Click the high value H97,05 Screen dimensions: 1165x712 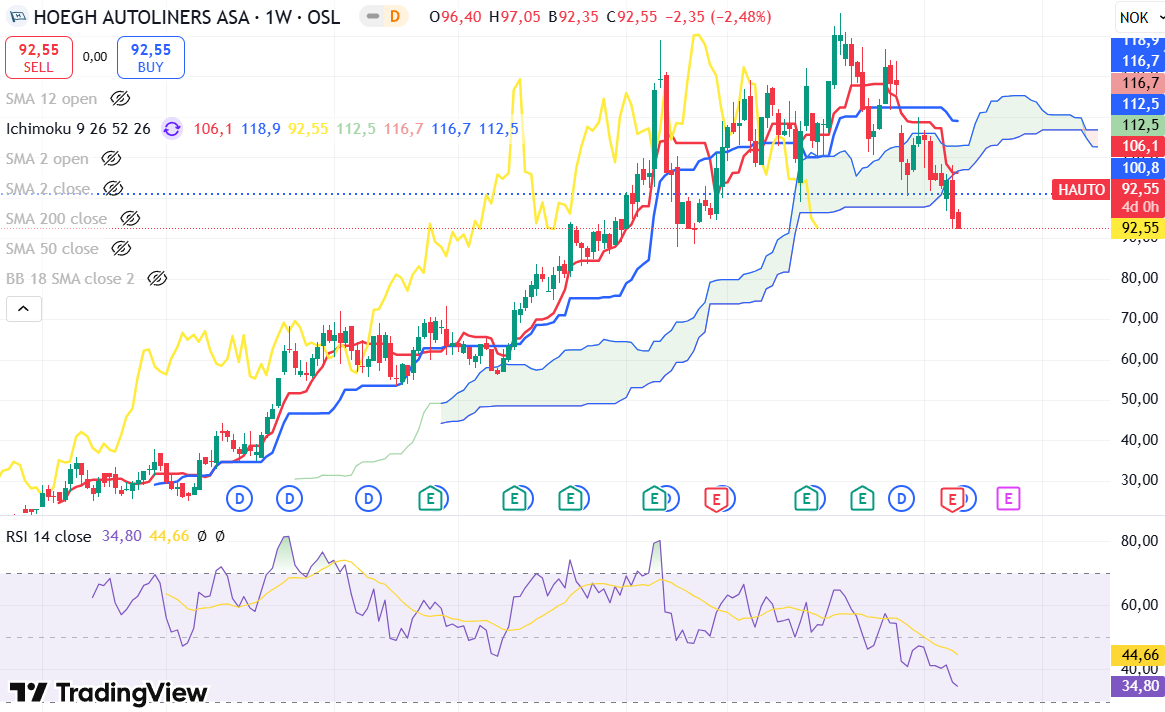(515, 17)
